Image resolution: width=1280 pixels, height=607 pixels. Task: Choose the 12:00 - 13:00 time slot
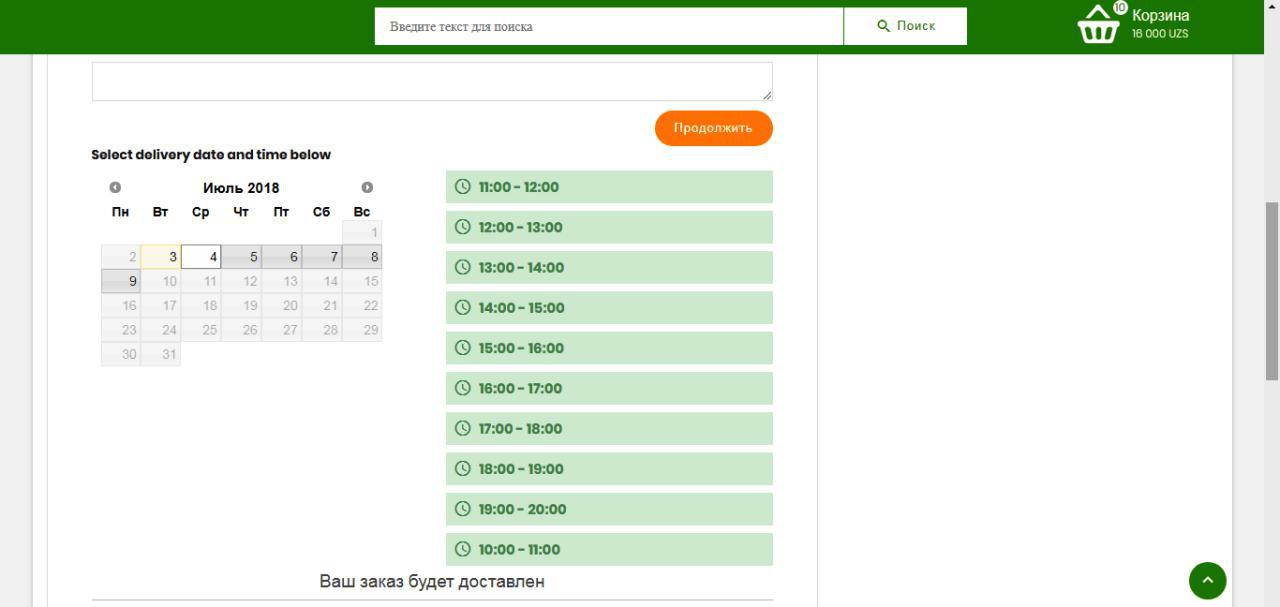(609, 227)
